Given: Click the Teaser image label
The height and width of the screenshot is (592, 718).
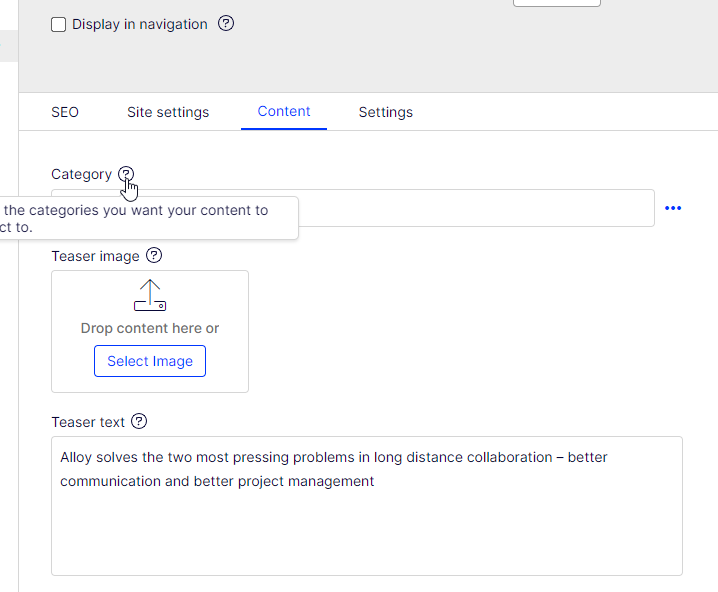Looking at the screenshot, I should [95, 256].
